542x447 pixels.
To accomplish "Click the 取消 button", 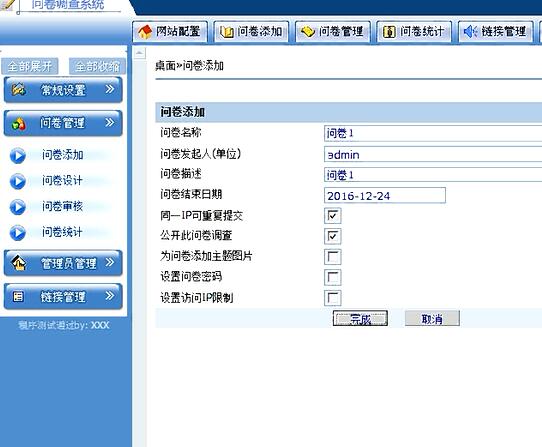I will click(x=432, y=318).
